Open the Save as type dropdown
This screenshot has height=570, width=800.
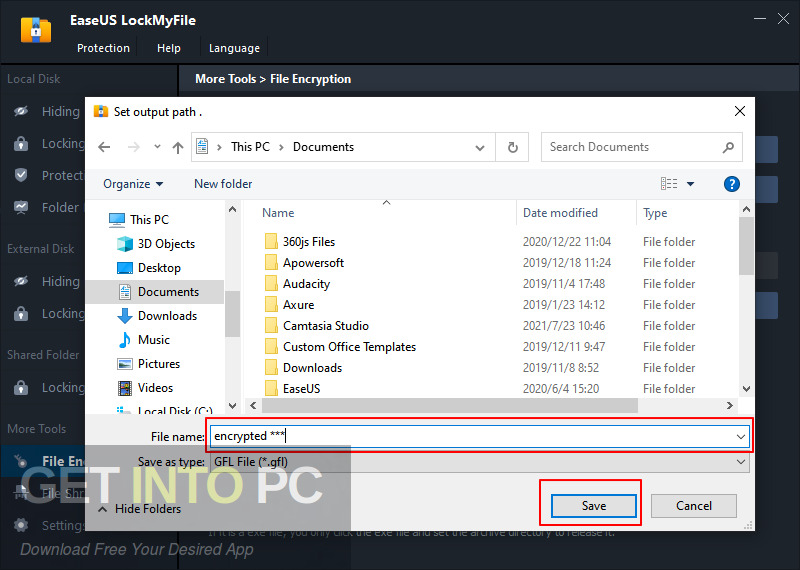pyautogui.click(x=480, y=462)
